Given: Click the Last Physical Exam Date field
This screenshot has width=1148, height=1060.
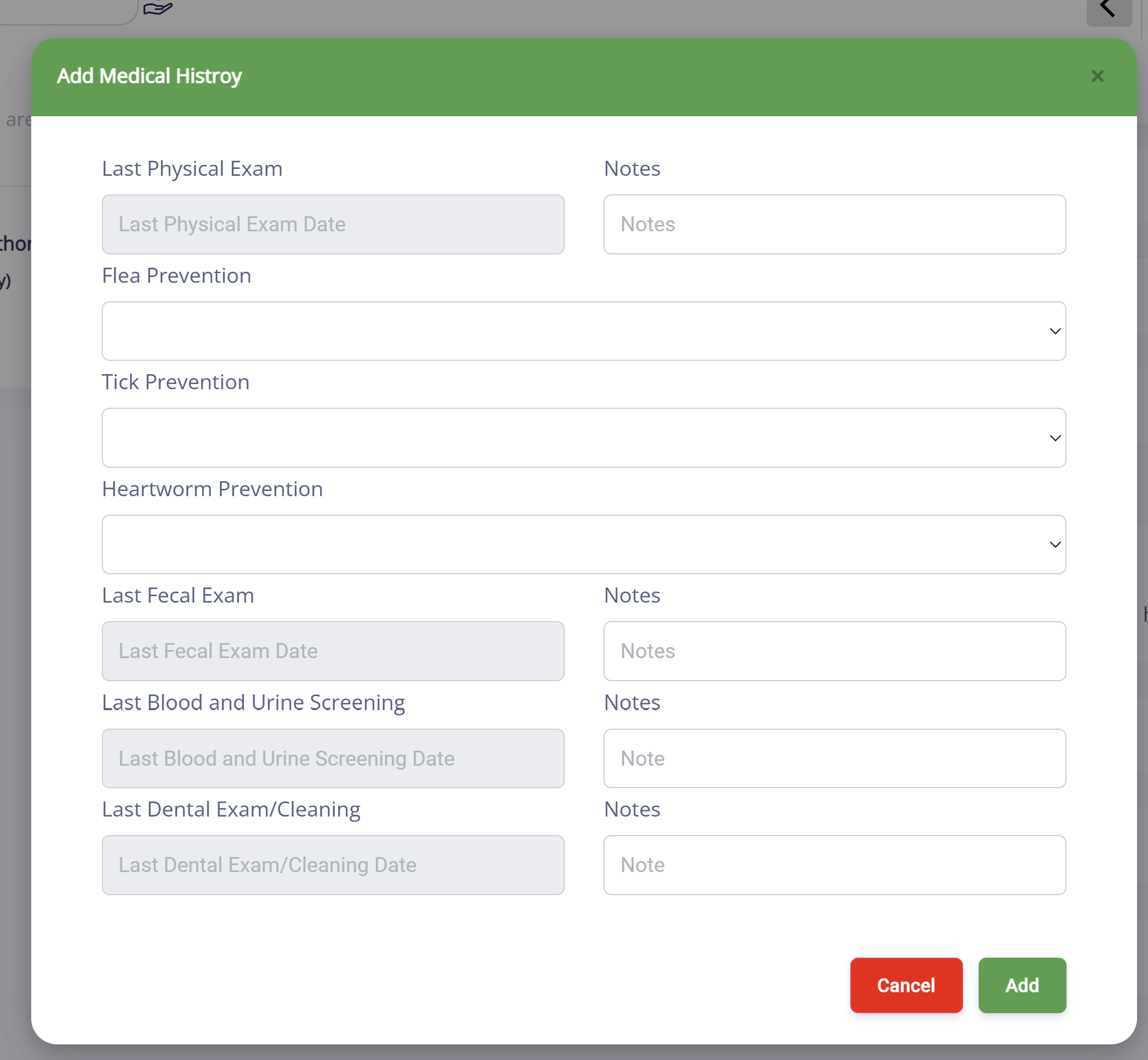Looking at the screenshot, I should click(x=333, y=224).
